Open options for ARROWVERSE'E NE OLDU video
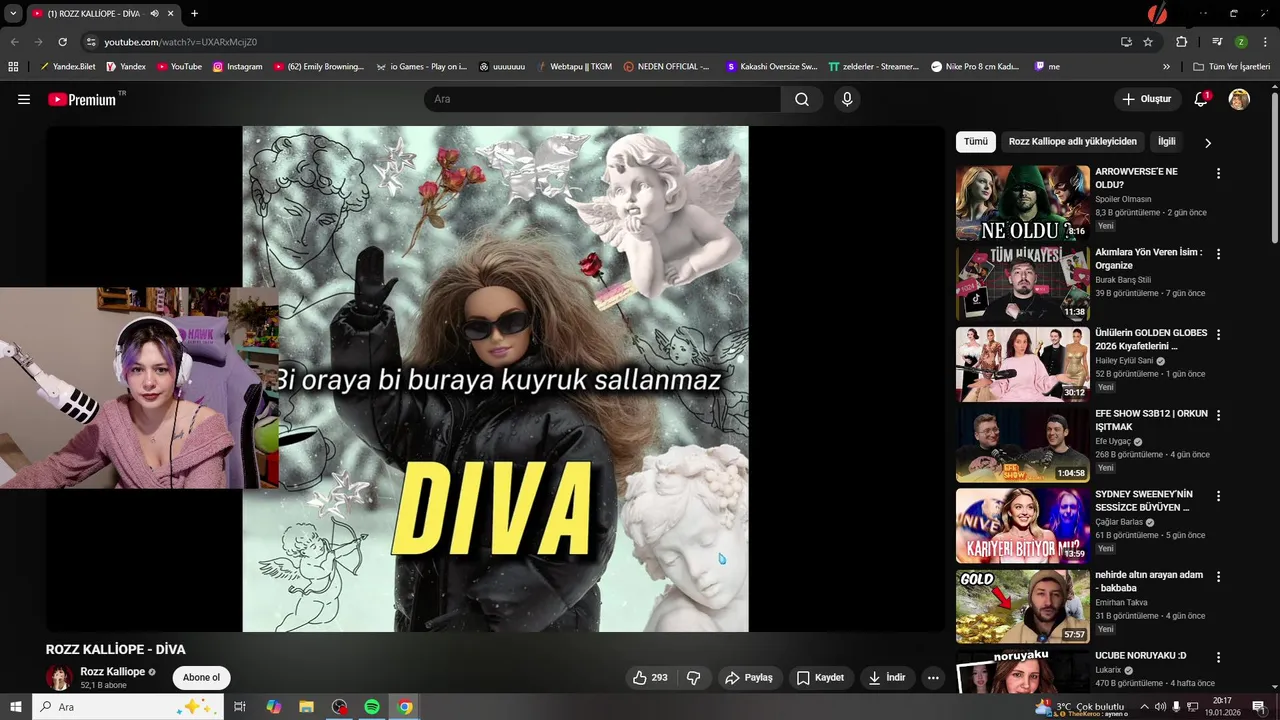The width and height of the screenshot is (1280, 720). pyautogui.click(x=1218, y=173)
